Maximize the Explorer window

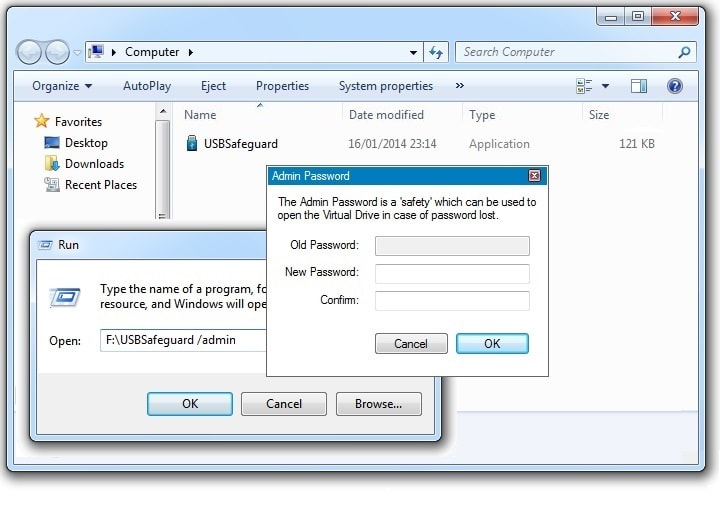pos(638,17)
